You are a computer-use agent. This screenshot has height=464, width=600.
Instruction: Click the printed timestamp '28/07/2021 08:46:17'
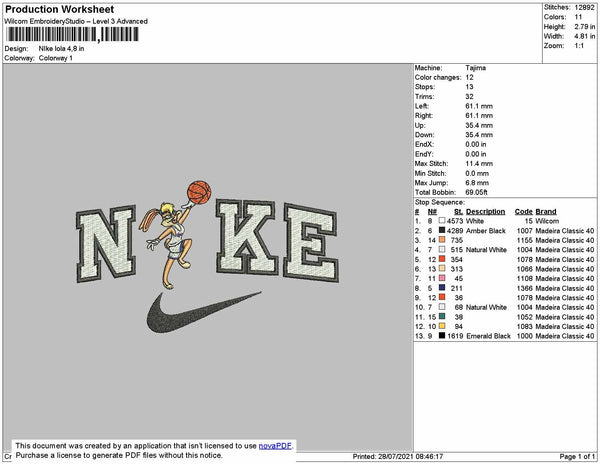[x=410, y=456]
